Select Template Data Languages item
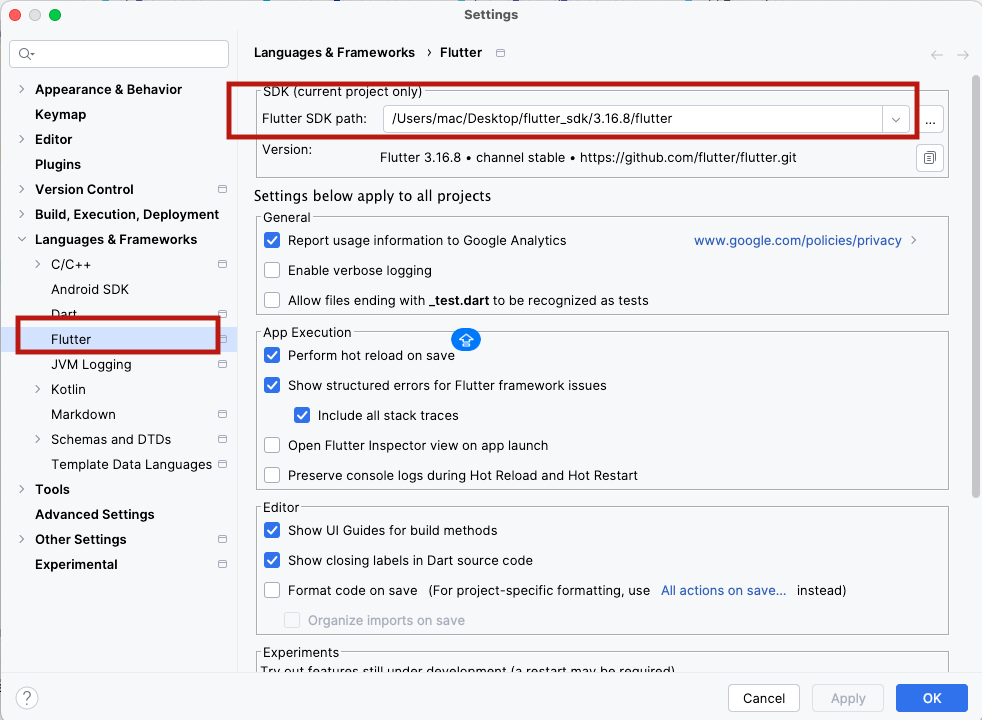Screen dimensions: 982x720 [132, 465]
